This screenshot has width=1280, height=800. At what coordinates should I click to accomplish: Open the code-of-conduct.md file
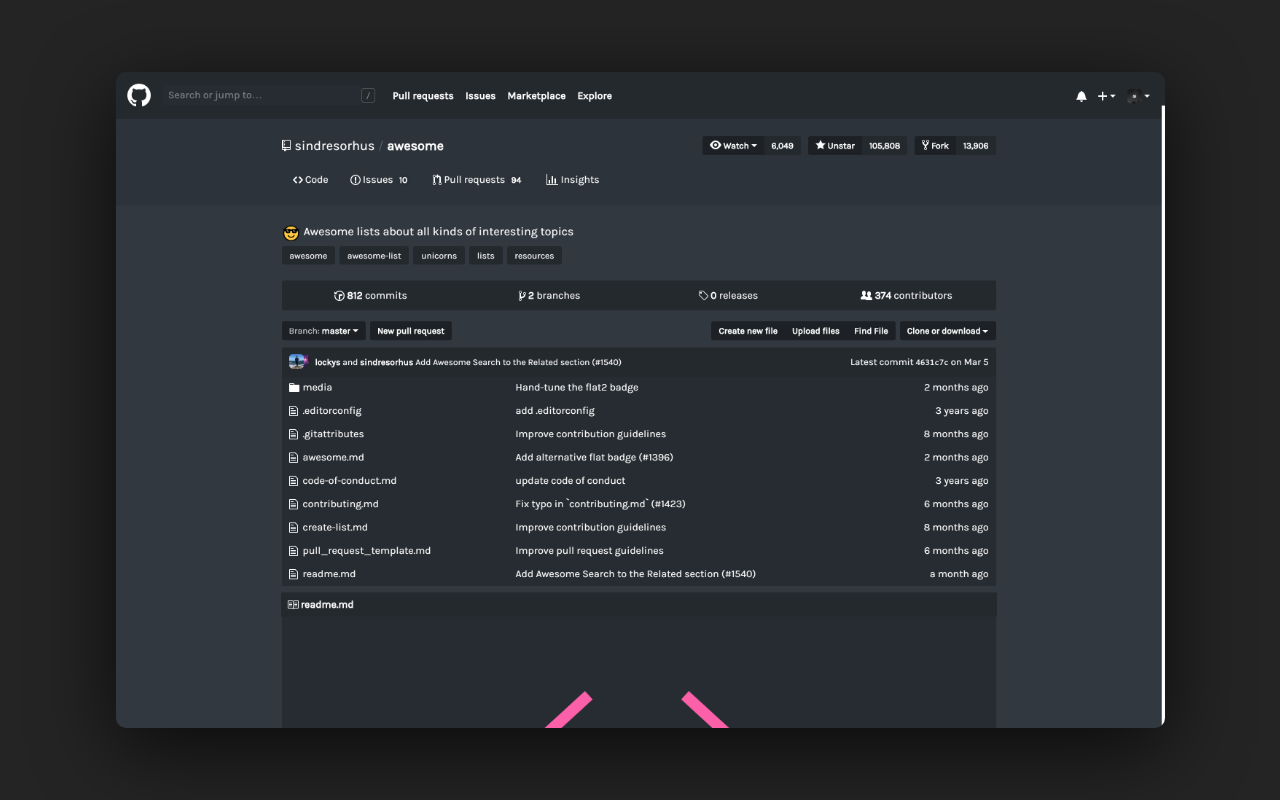[350, 481]
